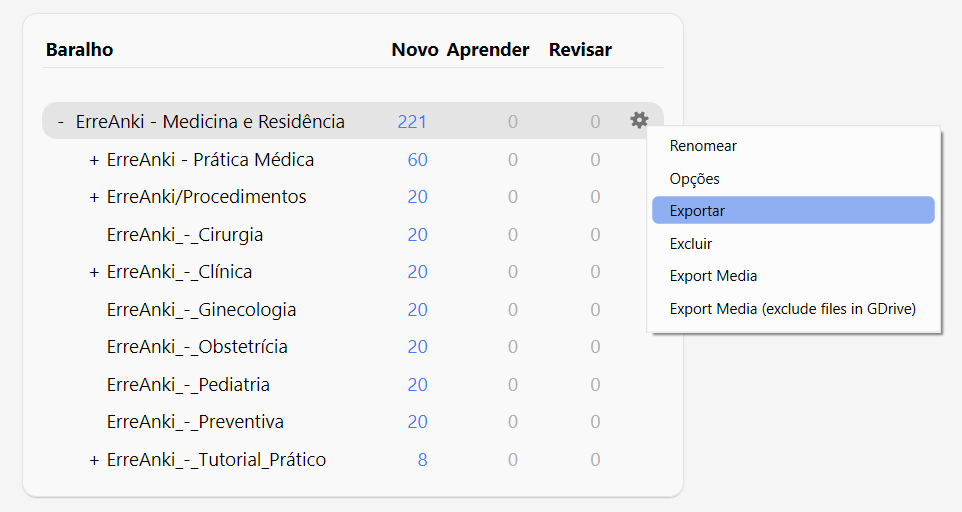Click the gear icon beside ErreAnki deck
This screenshot has width=962, height=512.
point(639,120)
